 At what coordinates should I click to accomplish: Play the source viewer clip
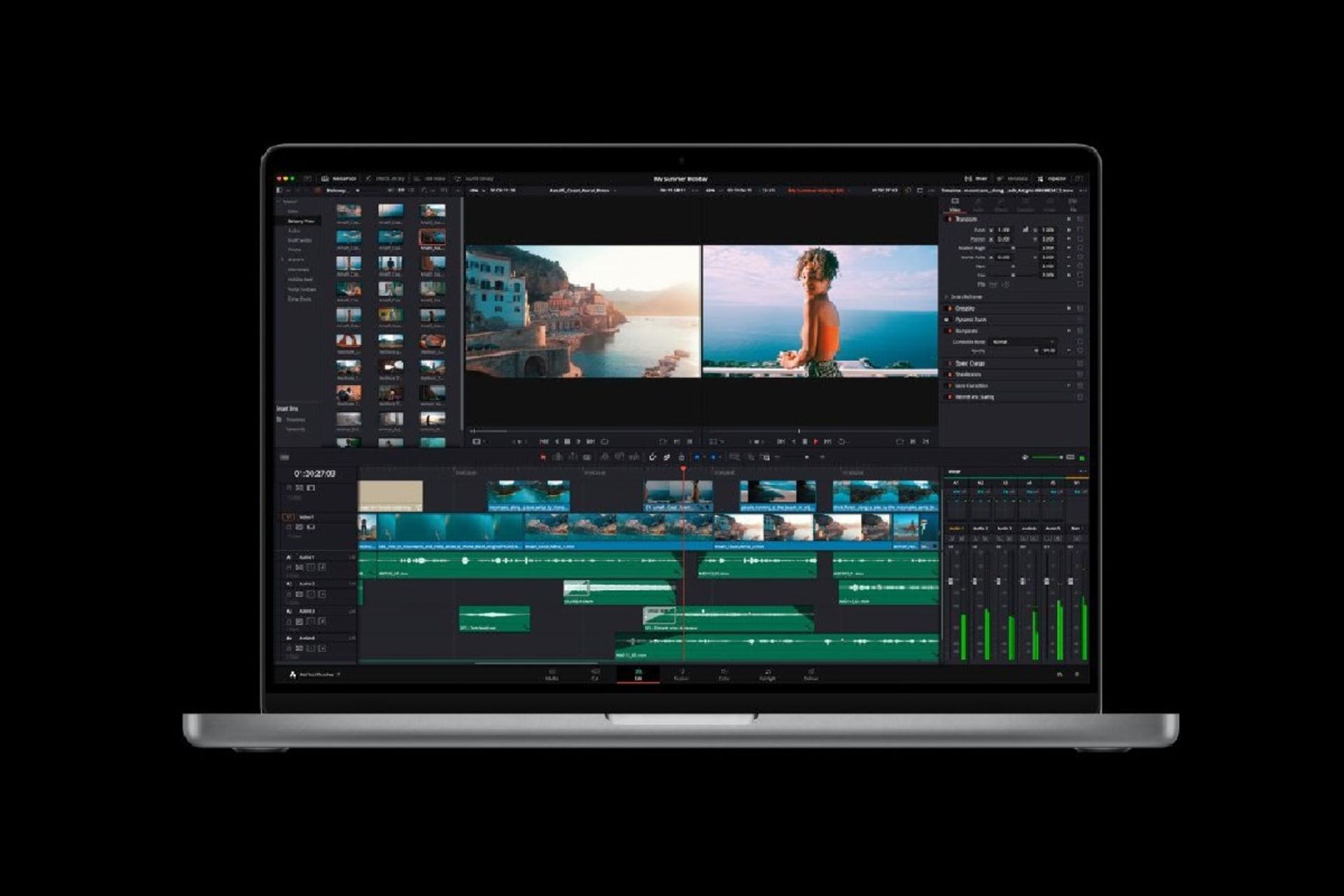[578, 442]
